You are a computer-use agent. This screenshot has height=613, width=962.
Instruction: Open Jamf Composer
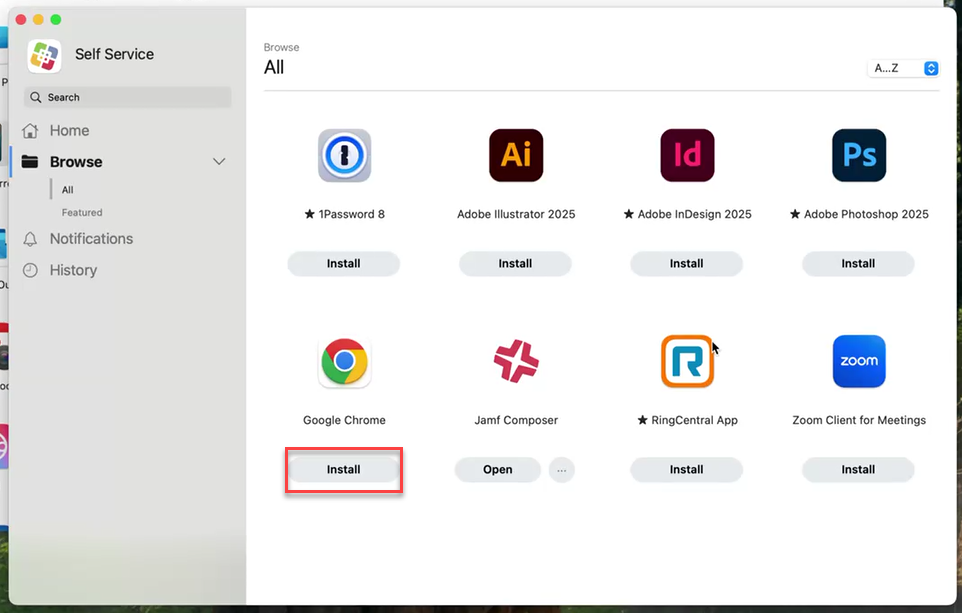click(498, 470)
